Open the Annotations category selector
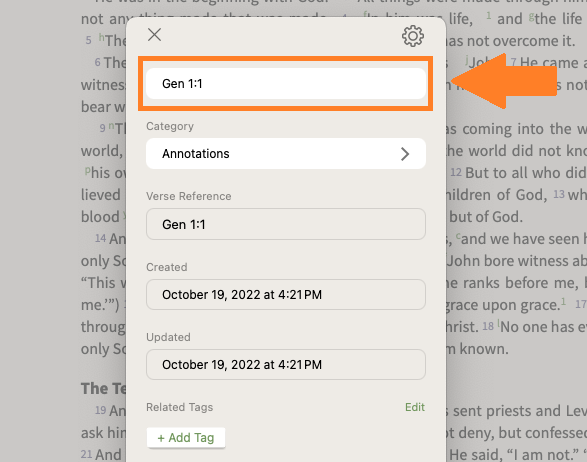This screenshot has height=462, width=587. pyautogui.click(x=286, y=154)
